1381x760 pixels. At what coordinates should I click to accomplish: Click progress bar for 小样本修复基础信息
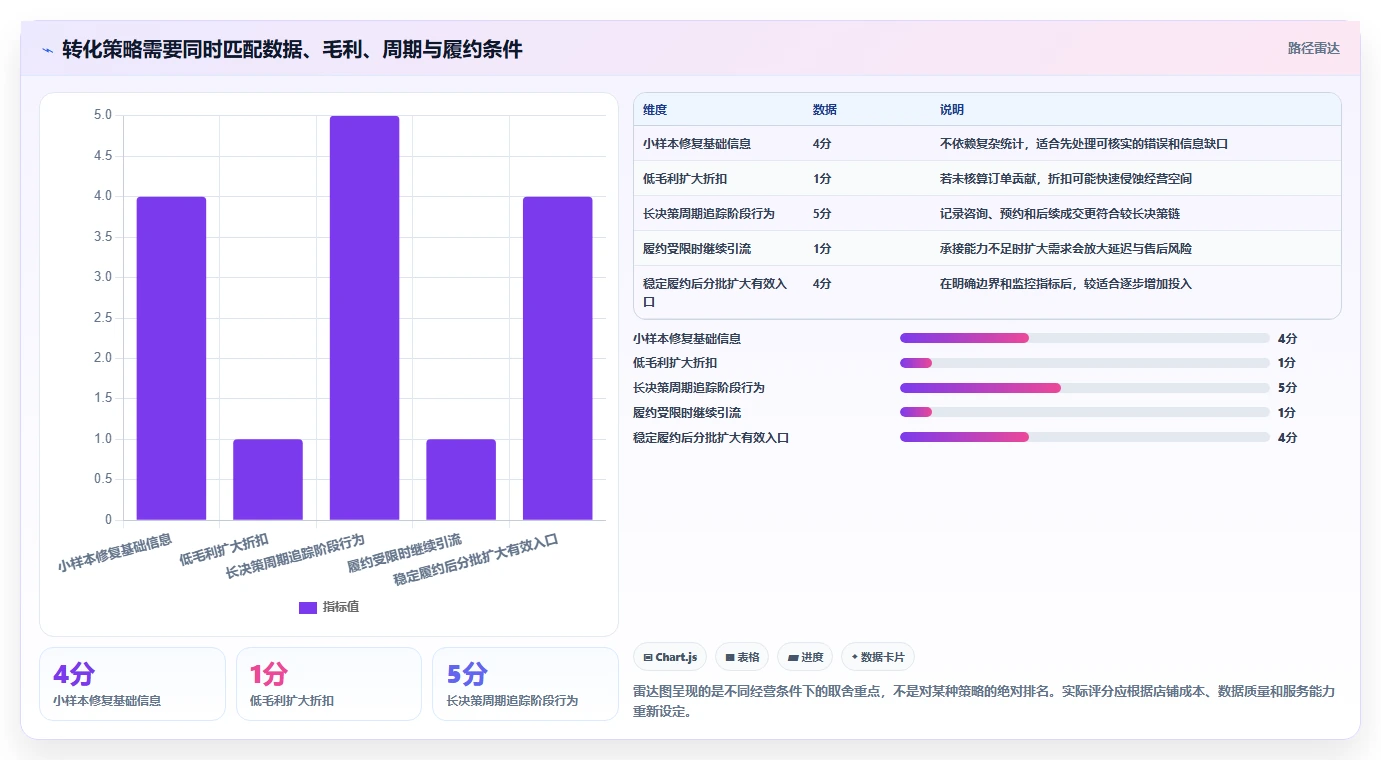[x=1085, y=338]
